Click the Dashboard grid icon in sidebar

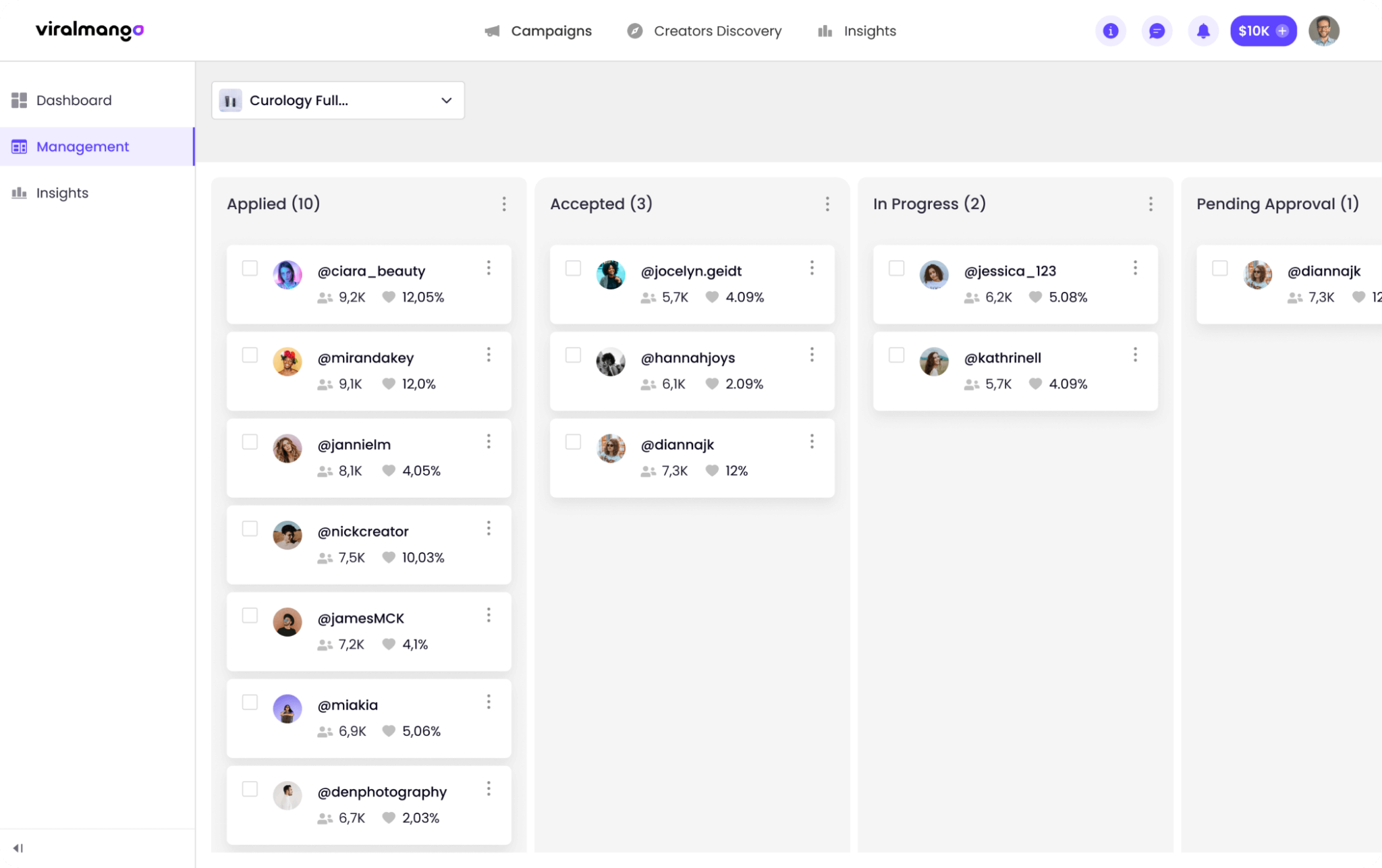[x=19, y=100]
